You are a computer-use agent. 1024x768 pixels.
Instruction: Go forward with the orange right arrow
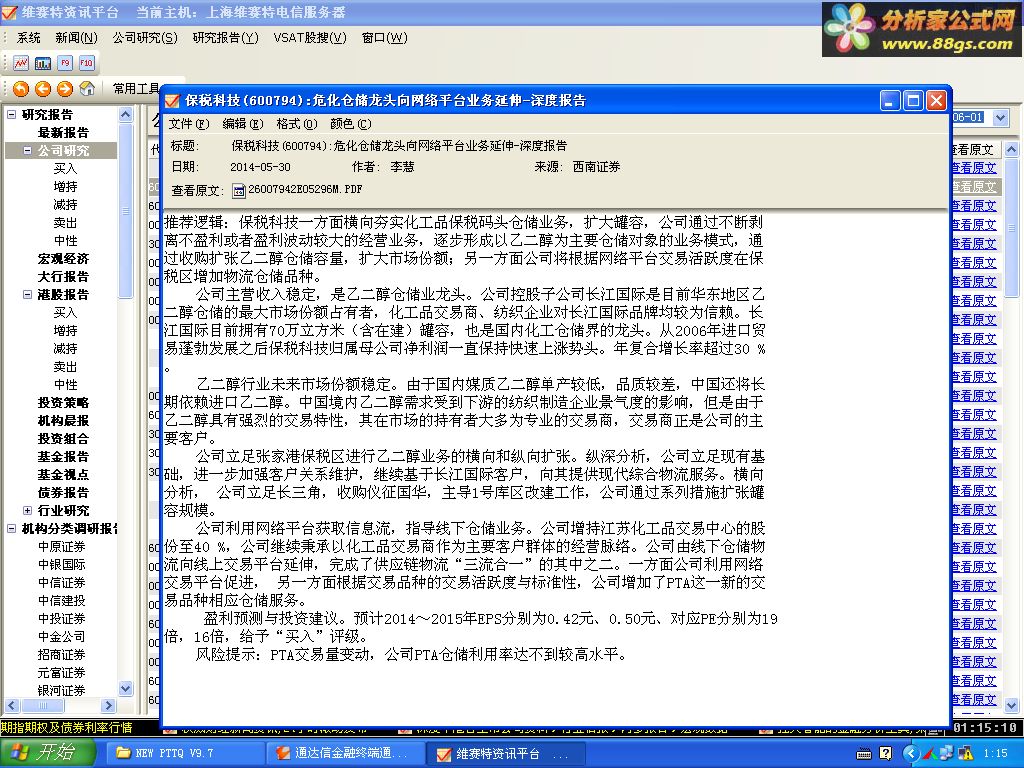(x=65, y=88)
